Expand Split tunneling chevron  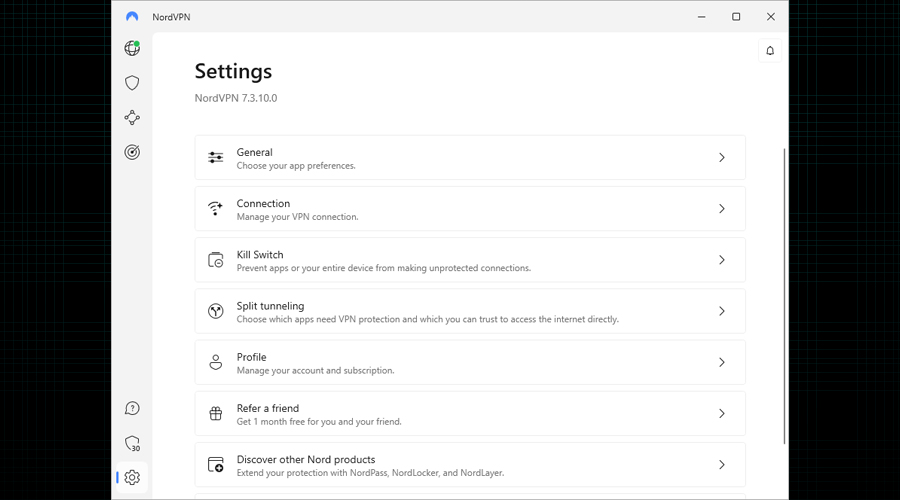click(722, 311)
